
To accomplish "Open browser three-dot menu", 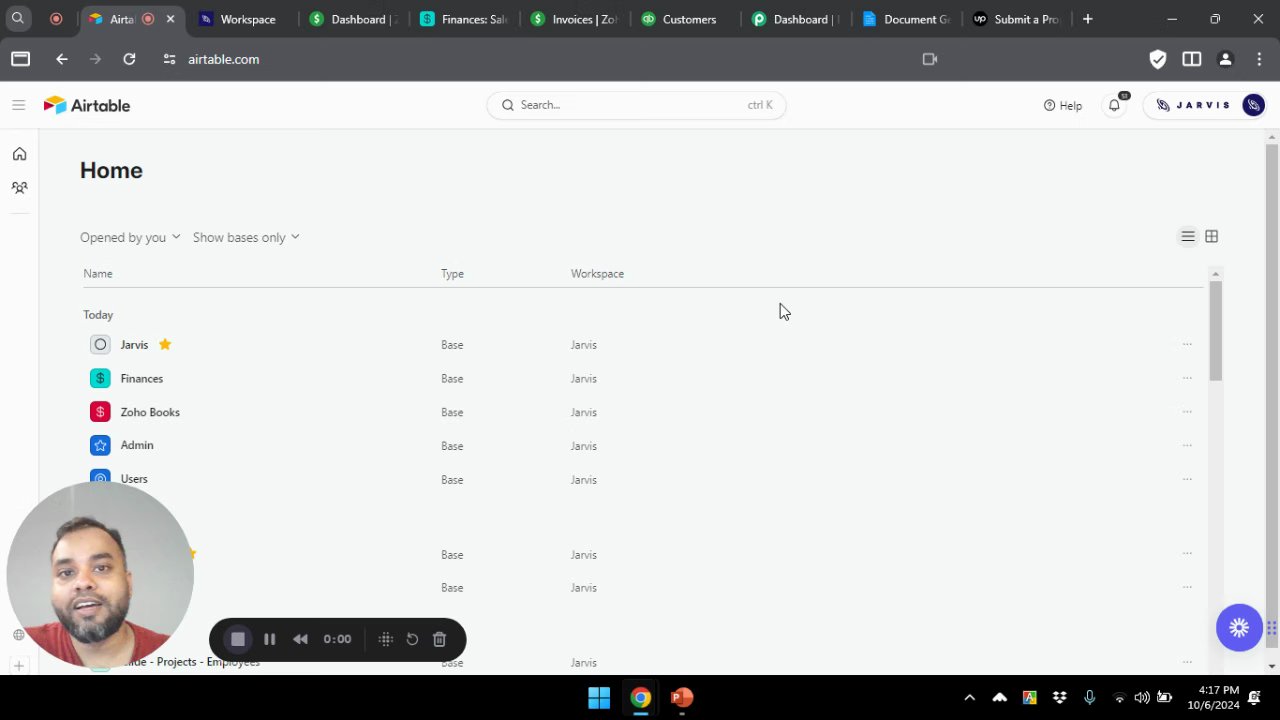I will 1259,59.
